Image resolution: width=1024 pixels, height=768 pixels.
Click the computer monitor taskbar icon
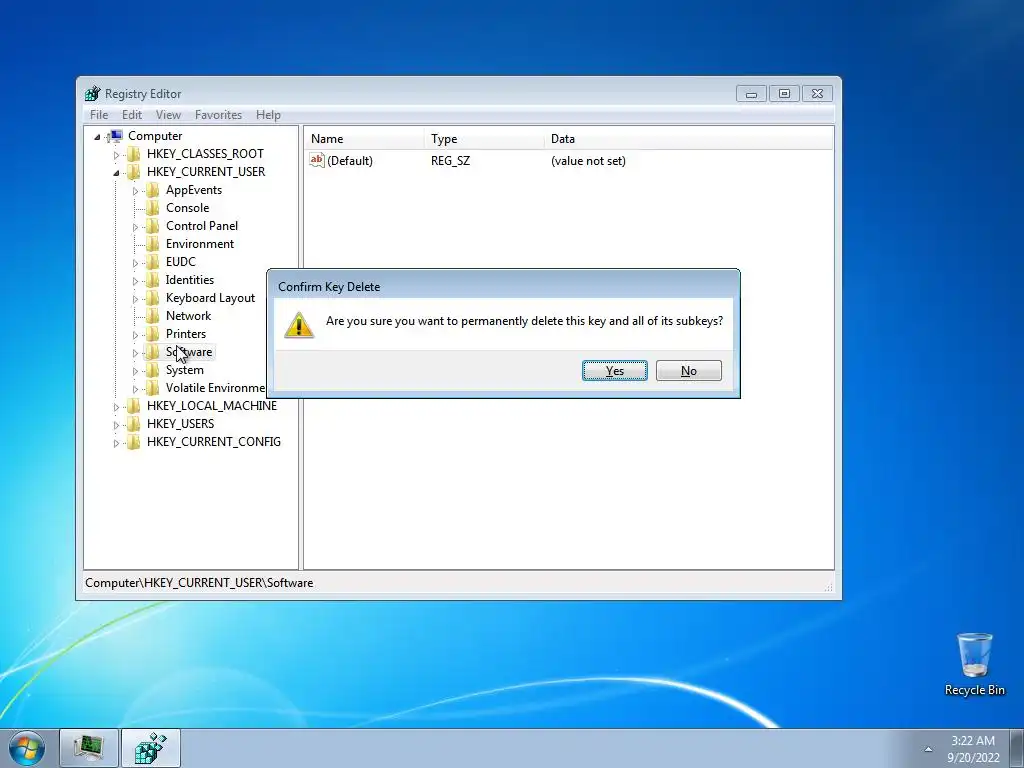coord(88,748)
